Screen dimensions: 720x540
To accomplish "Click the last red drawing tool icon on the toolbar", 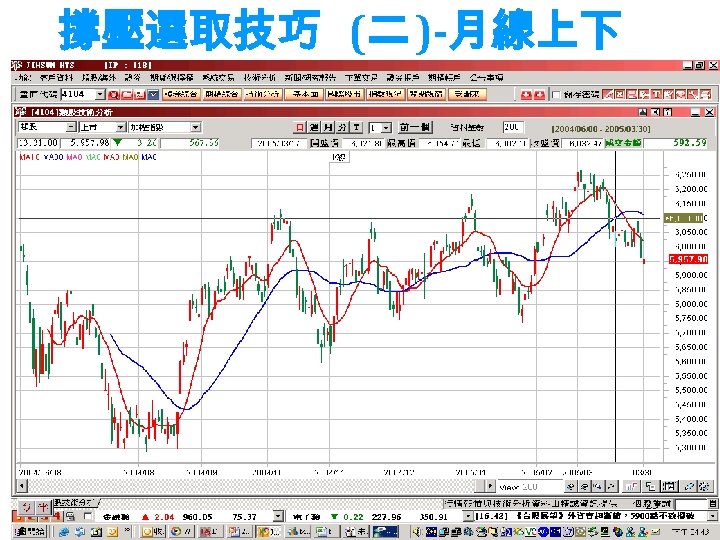I will (x=706, y=95).
